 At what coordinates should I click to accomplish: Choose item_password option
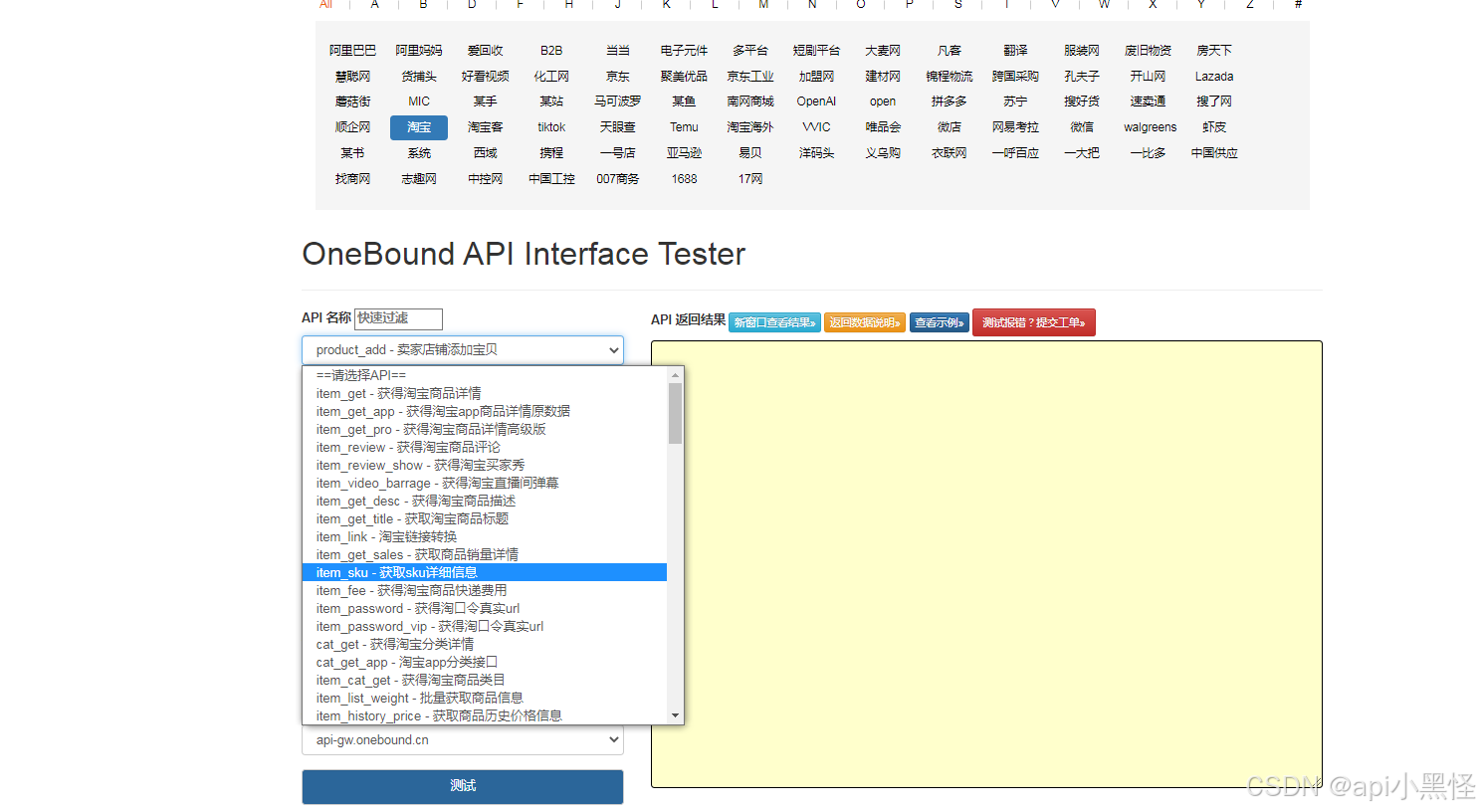(485, 608)
